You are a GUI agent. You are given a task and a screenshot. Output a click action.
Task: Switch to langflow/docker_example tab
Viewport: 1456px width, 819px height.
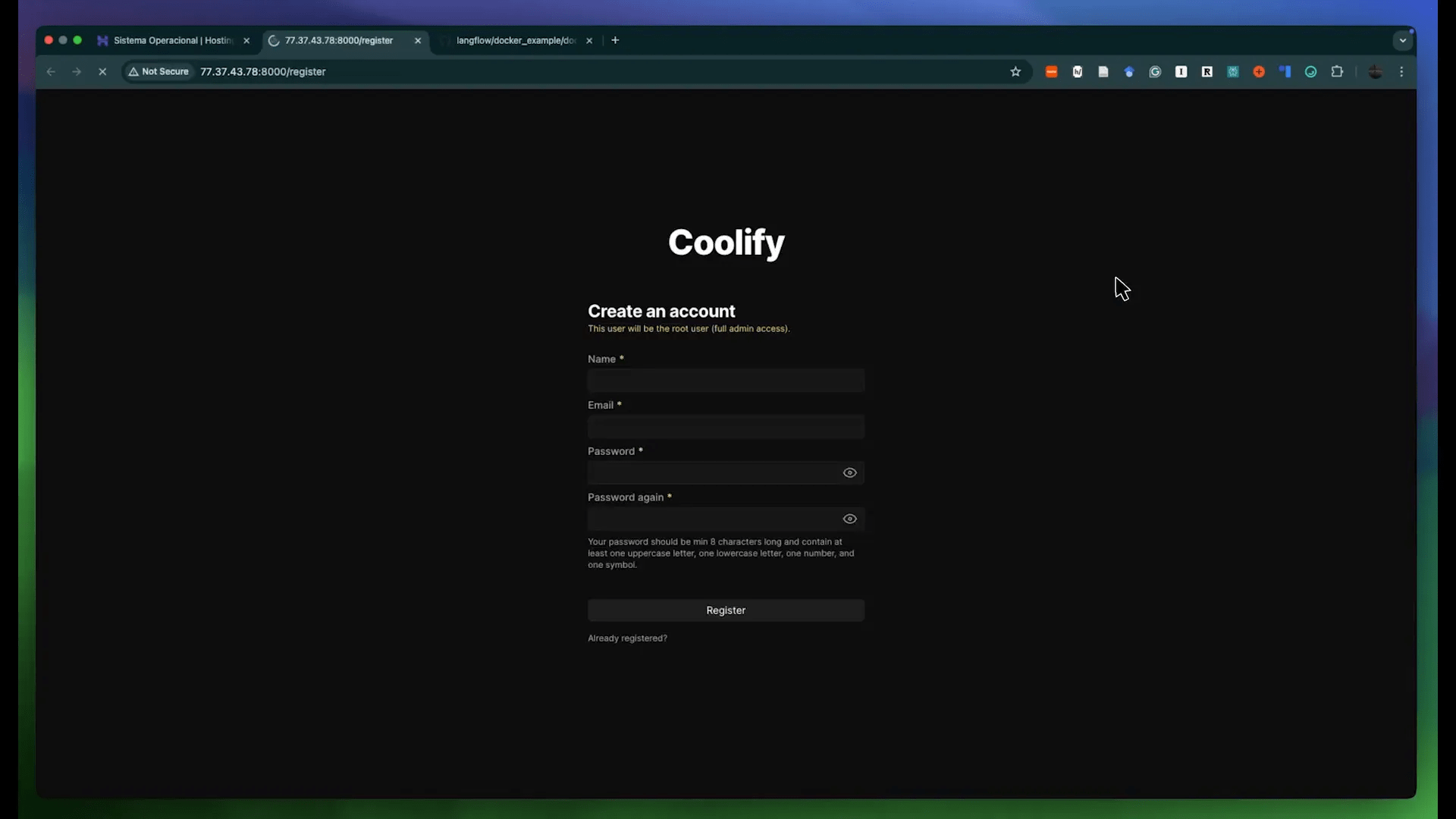tap(516, 40)
